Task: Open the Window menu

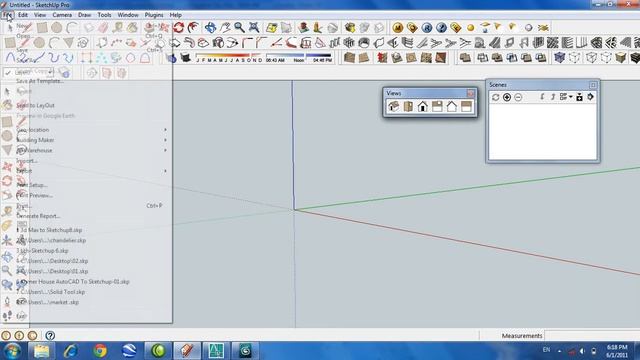Action: click(128, 15)
